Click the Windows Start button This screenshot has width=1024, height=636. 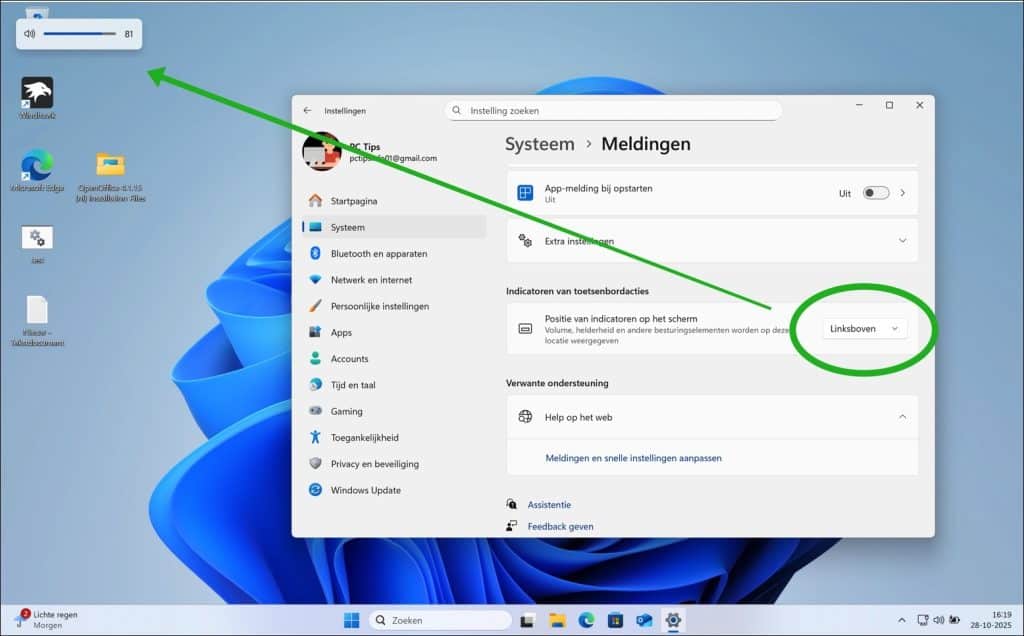352,620
